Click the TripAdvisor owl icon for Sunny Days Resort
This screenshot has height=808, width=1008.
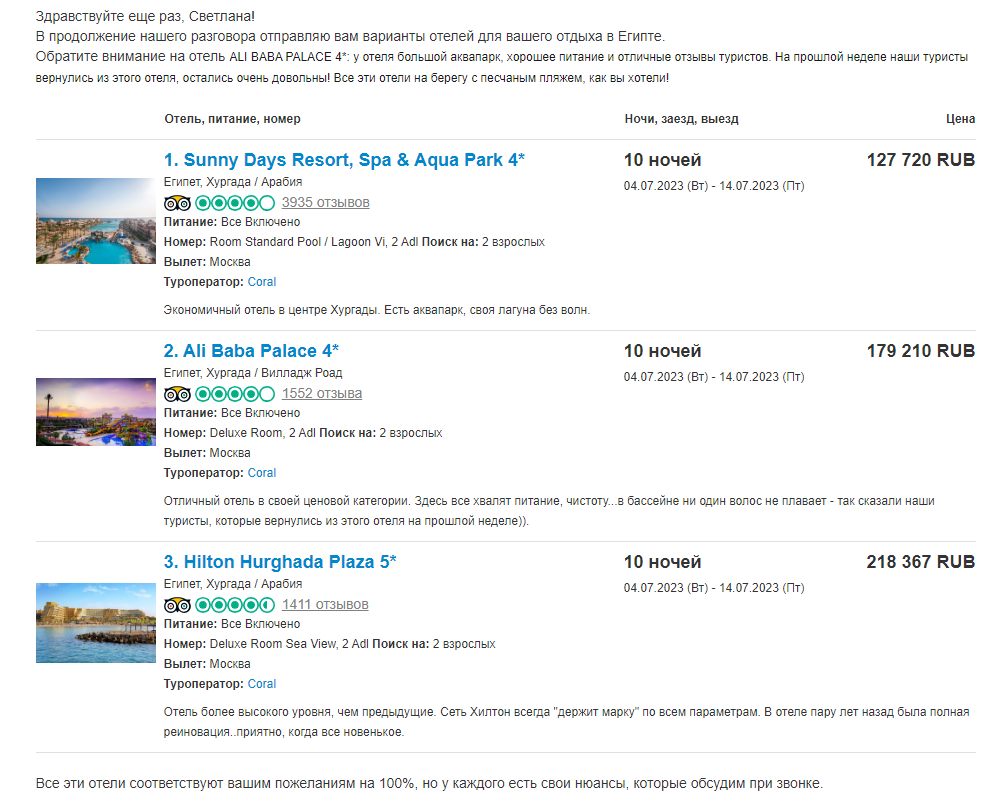click(x=177, y=203)
